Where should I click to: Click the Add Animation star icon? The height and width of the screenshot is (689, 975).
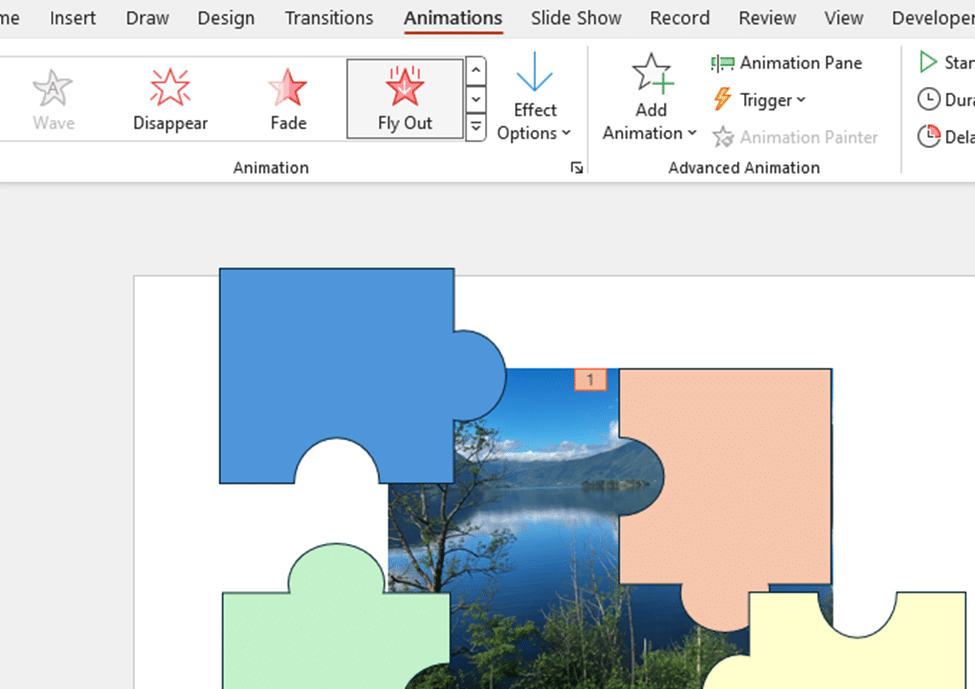point(651,72)
